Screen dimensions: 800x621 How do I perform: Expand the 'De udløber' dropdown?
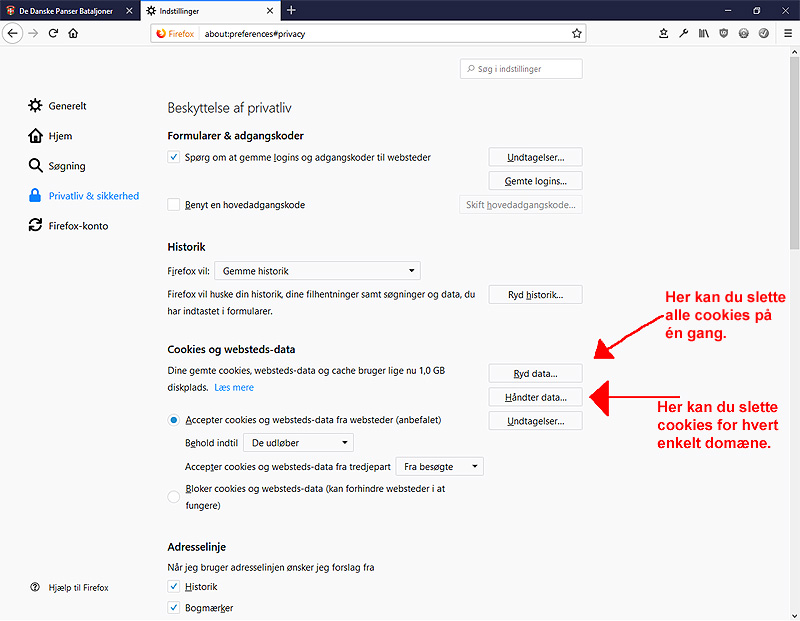(x=298, y=442)
